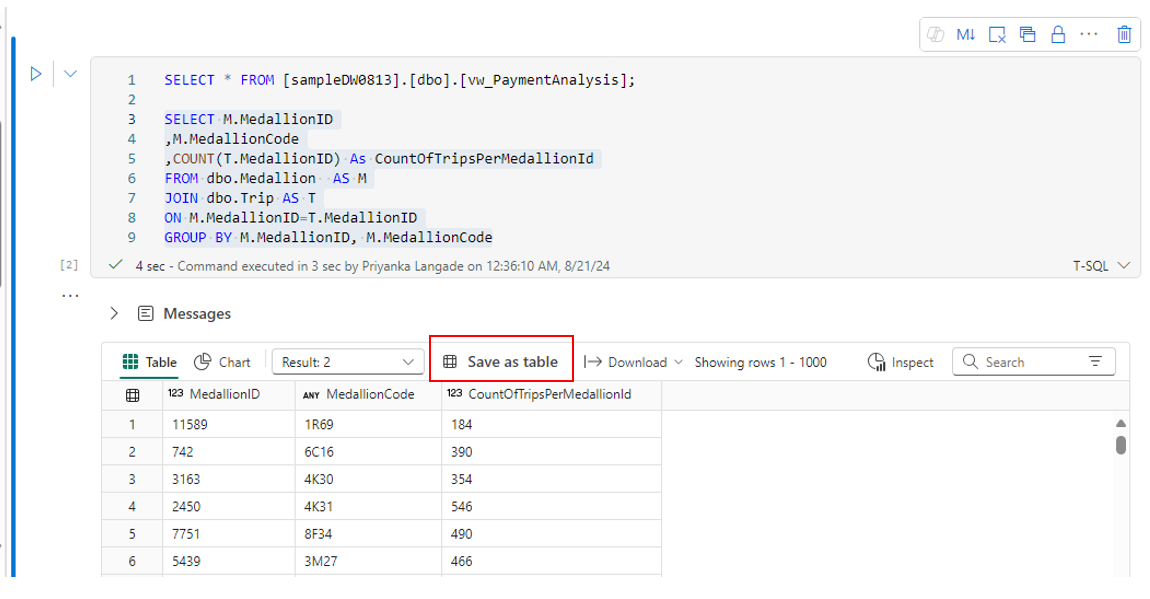Click the Copilot icon in cell toolbar

pos(935,34)
